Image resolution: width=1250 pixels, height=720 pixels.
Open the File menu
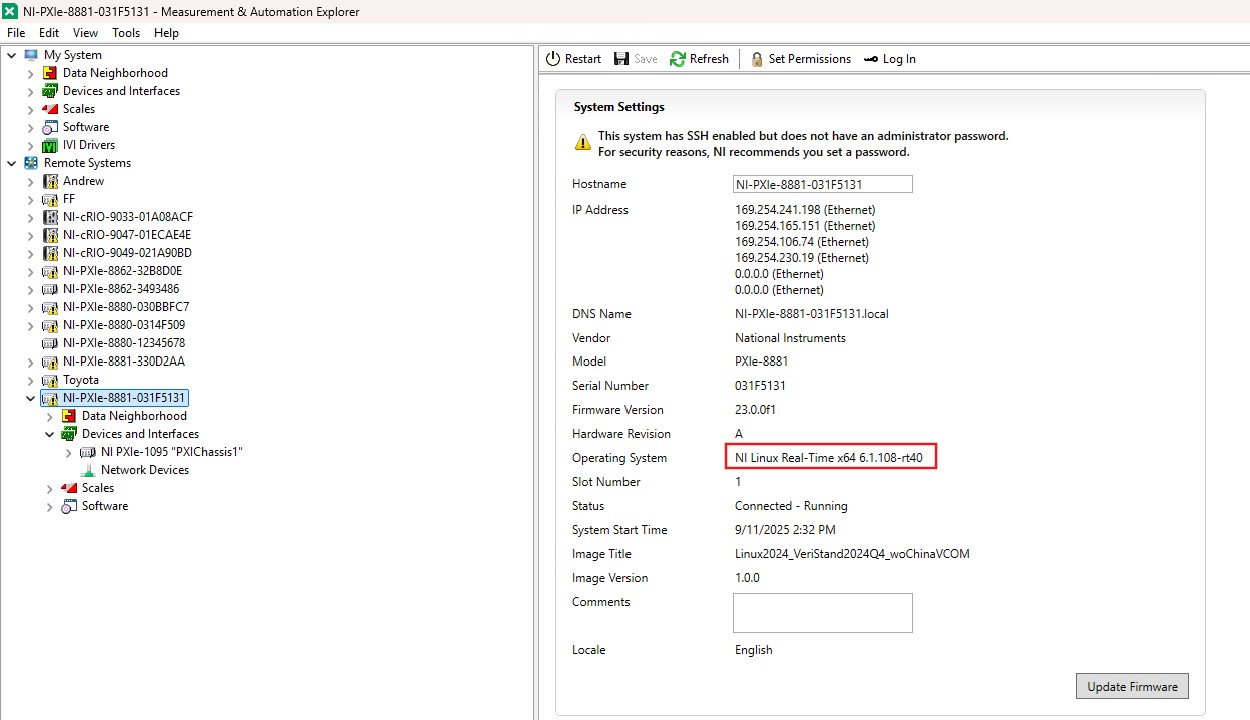point(16,33)
